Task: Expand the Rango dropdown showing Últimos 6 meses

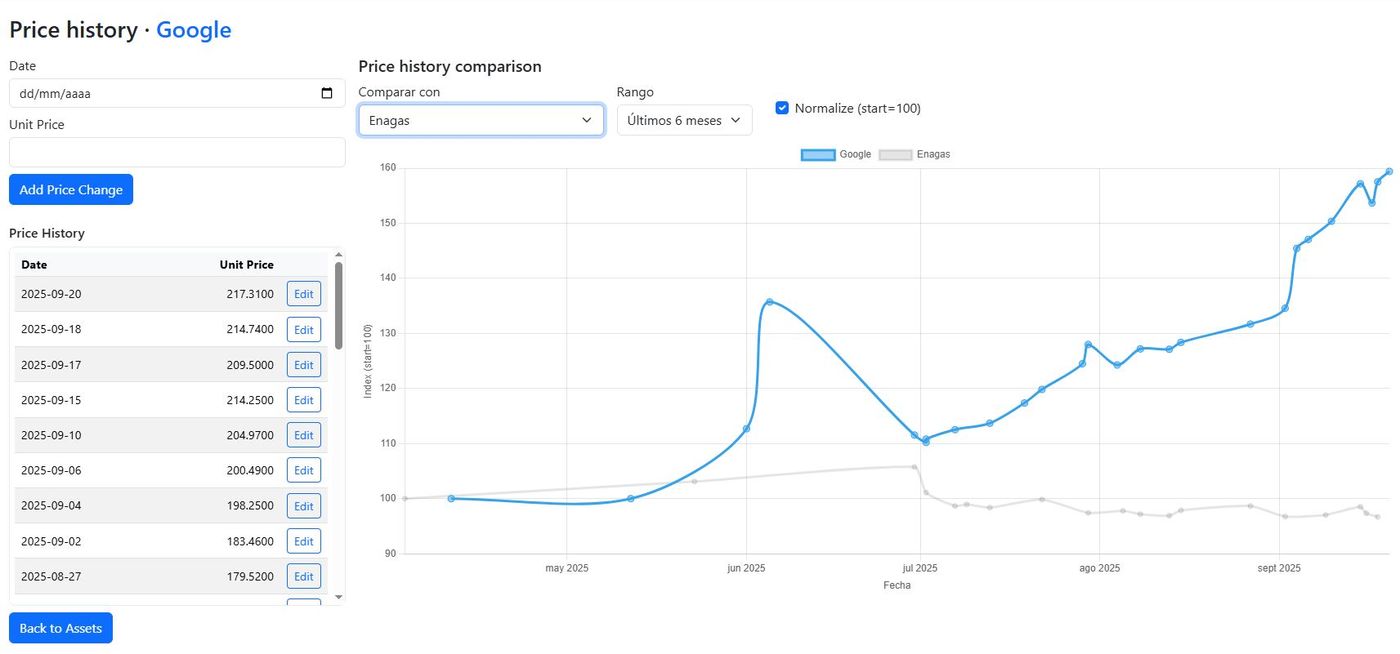Action: pos(684,119)
